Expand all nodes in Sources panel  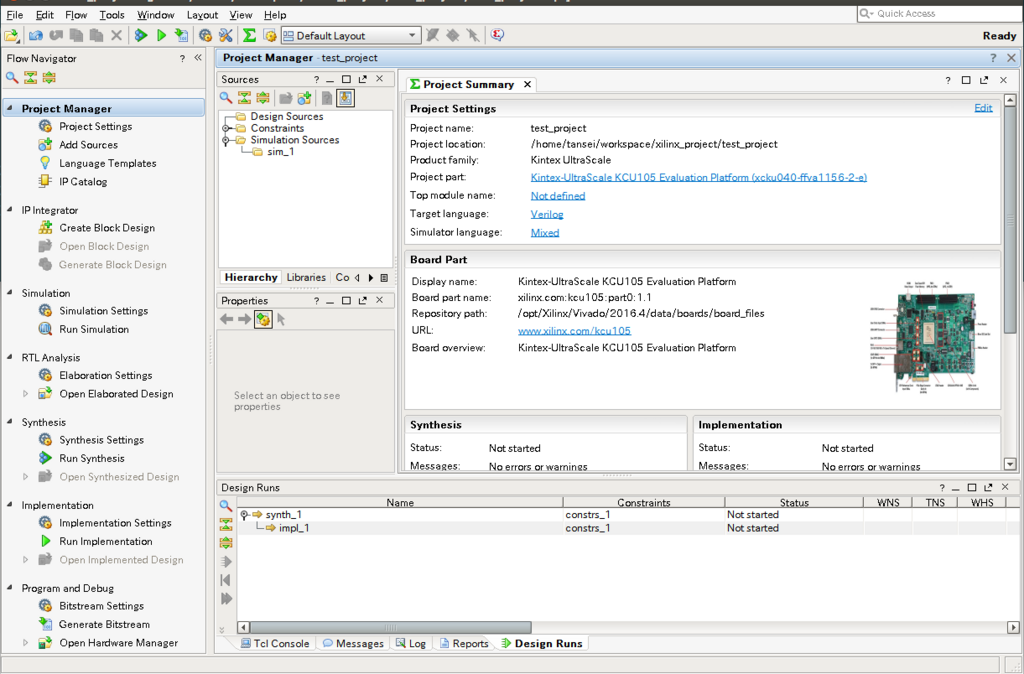point(263,98)
